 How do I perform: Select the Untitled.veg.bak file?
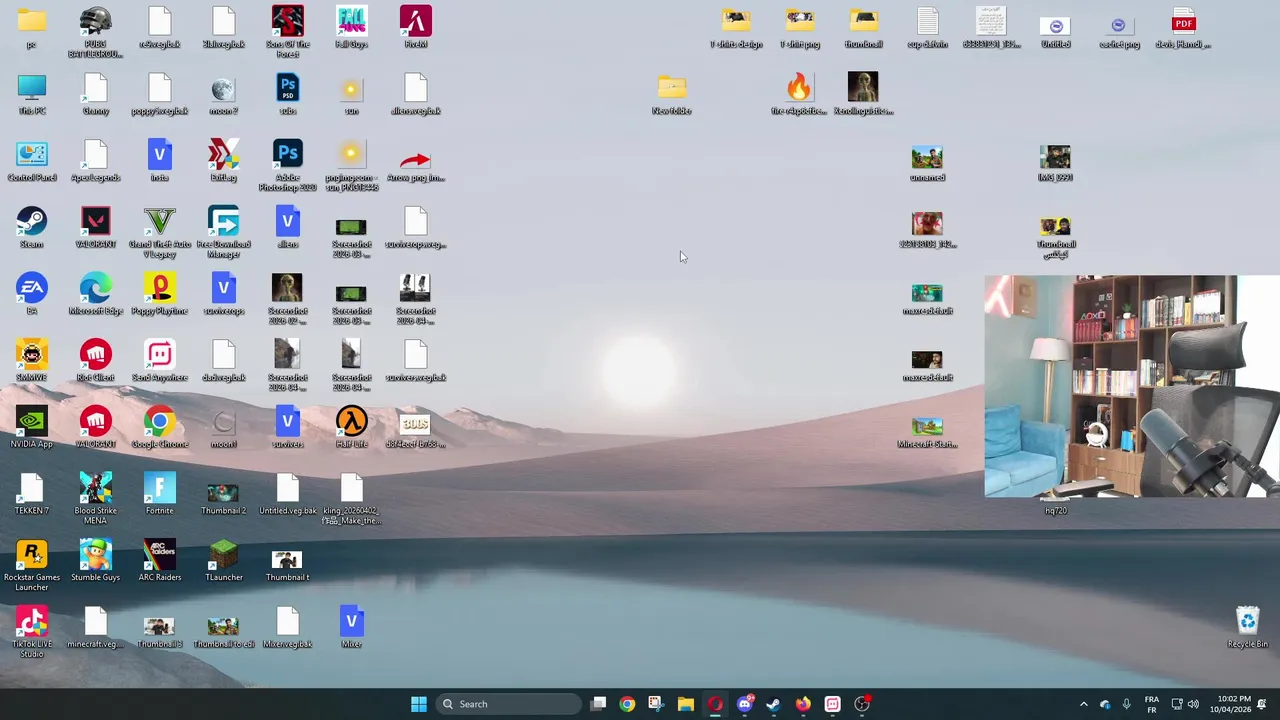point(287,495)
